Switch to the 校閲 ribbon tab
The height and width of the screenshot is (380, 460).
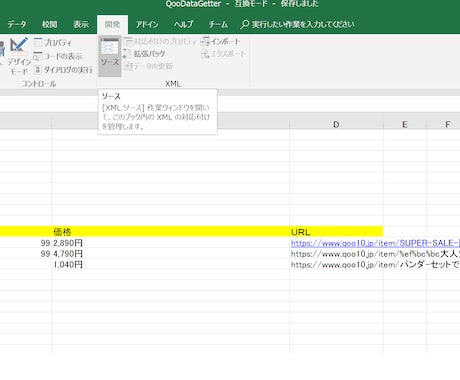pyautogui.click(x=49, y=24)
